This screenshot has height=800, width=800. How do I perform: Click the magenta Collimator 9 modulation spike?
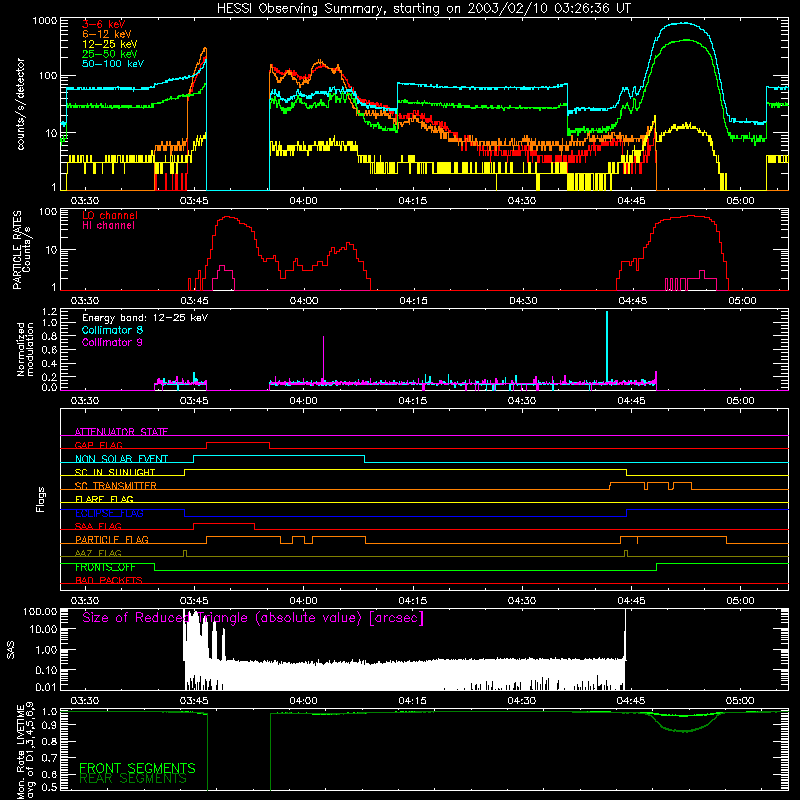click(323, 358)
